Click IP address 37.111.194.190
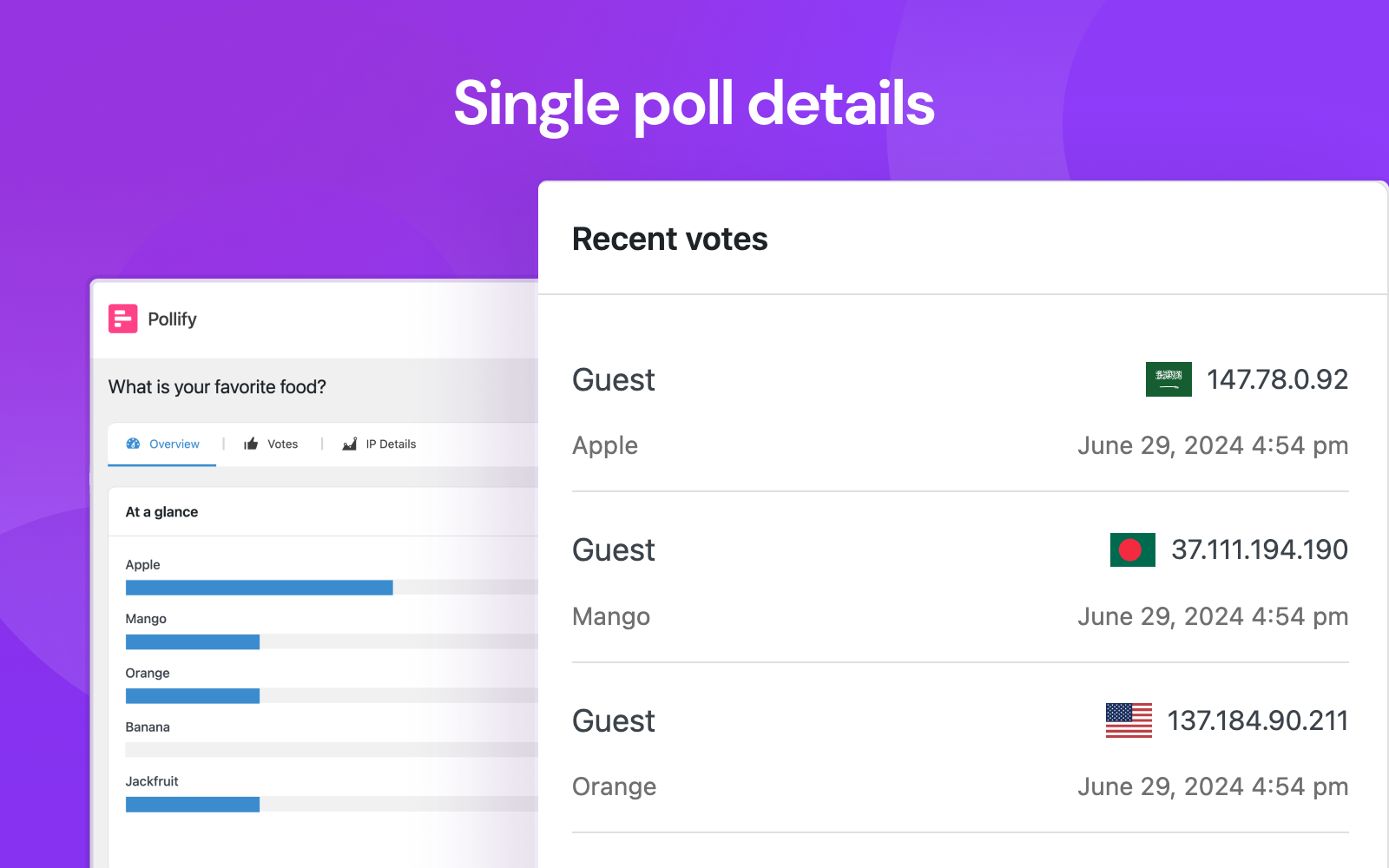Screen dimensions: 1389x868 (1260, 549)
